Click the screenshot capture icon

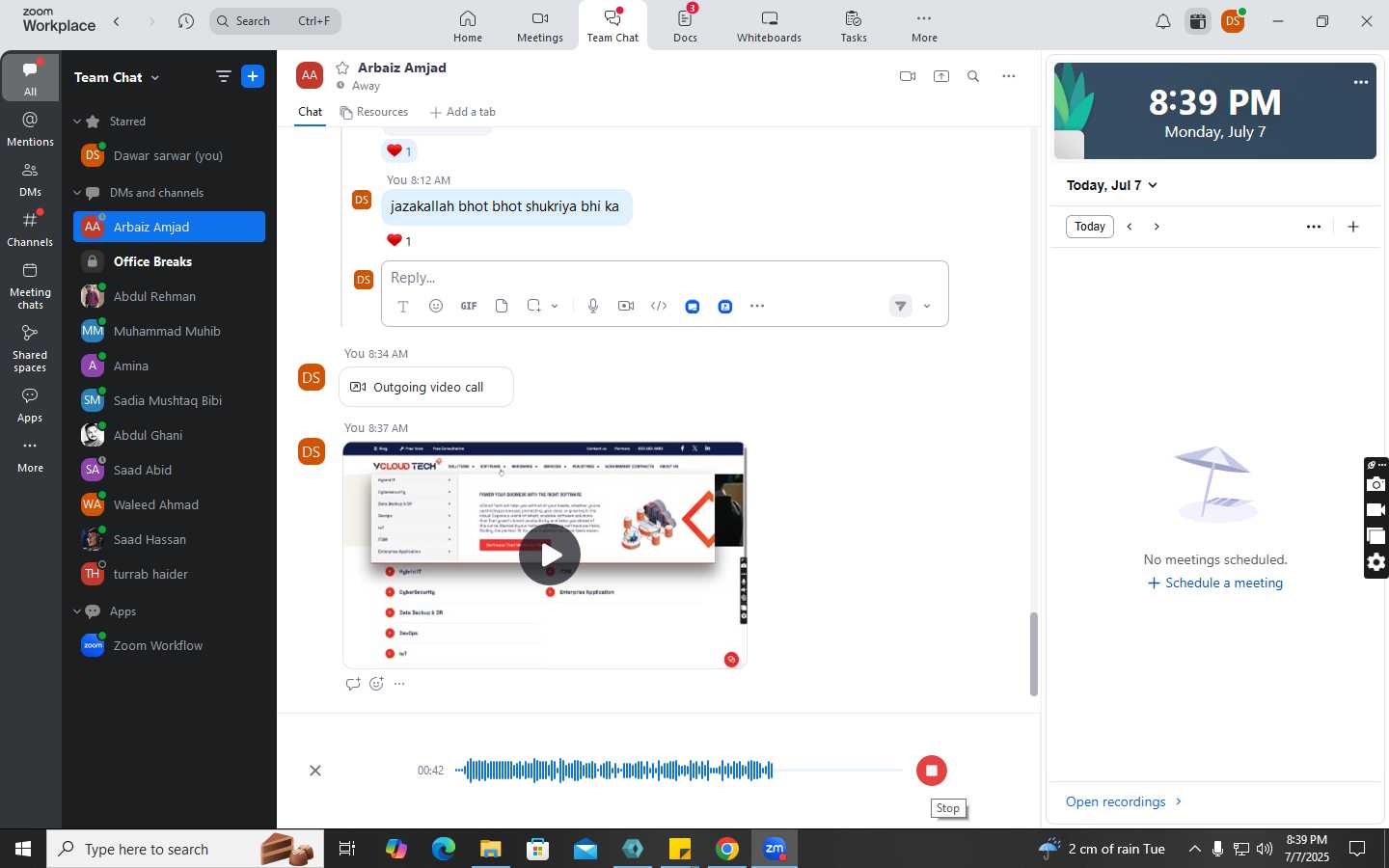pos(533,306)
